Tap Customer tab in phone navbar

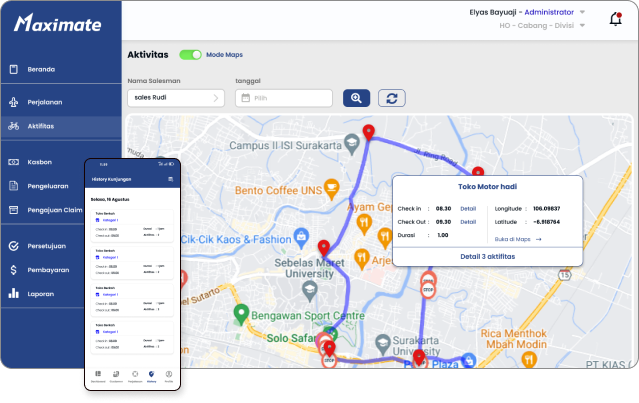116,377
